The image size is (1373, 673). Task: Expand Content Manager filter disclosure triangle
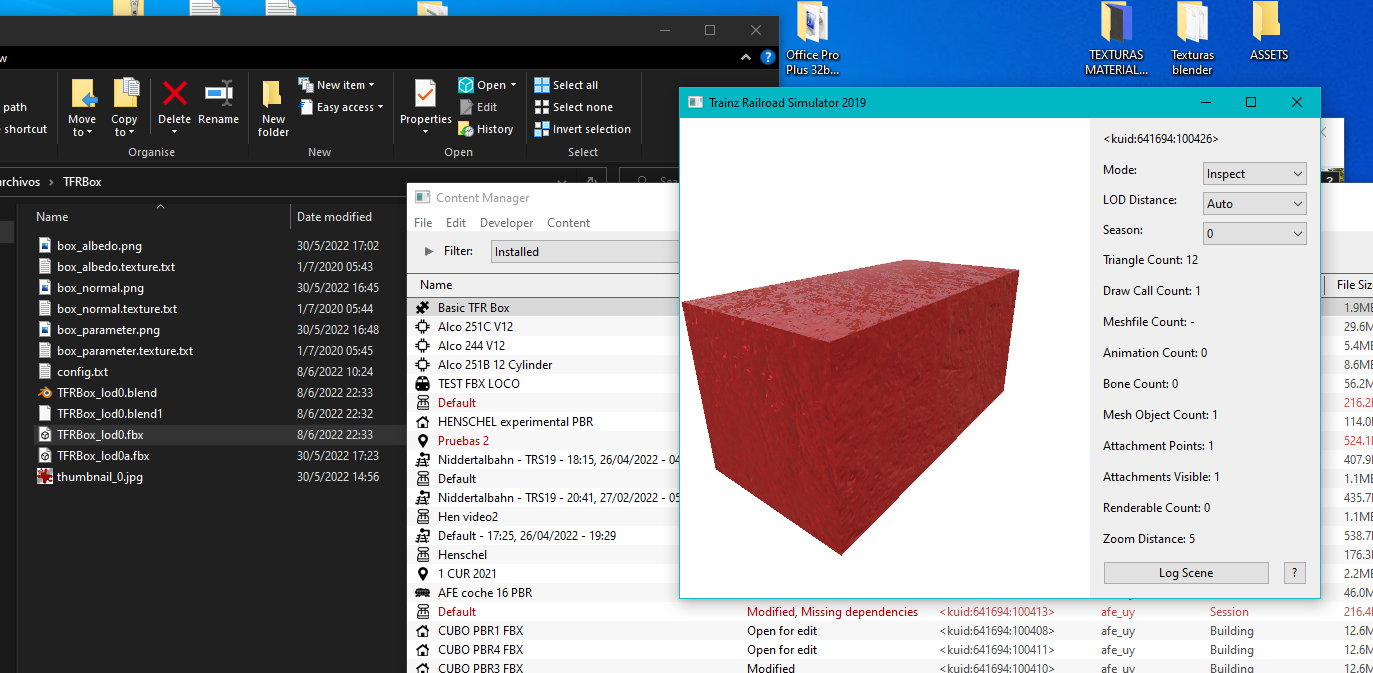[x=429, y=252]
